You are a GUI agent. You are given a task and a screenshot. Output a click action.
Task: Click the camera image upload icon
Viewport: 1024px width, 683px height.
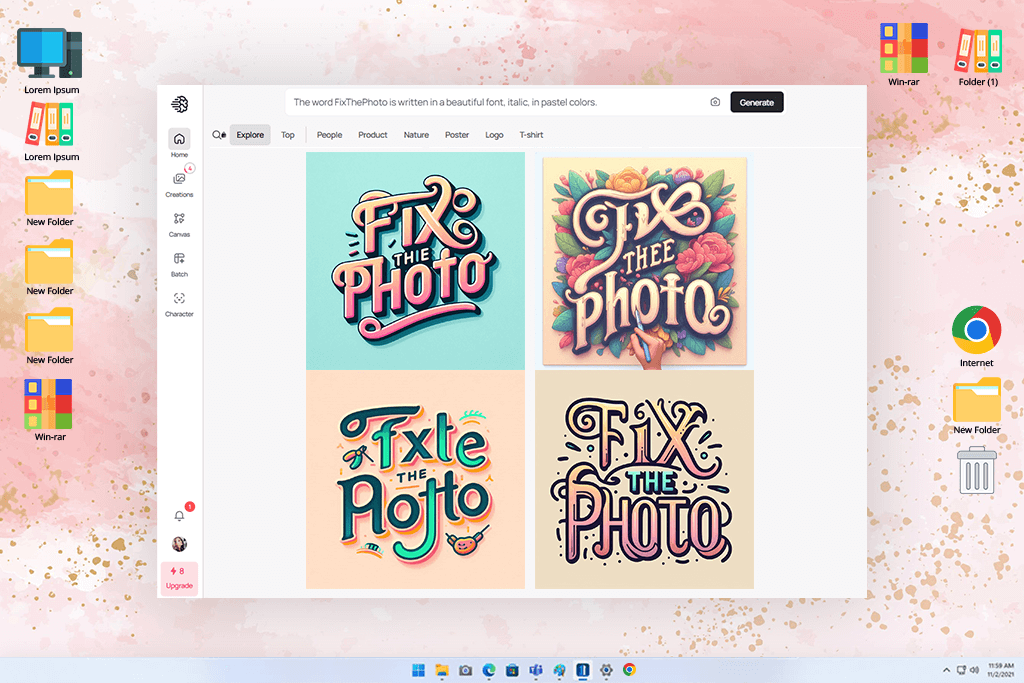(x=715, y=103)
